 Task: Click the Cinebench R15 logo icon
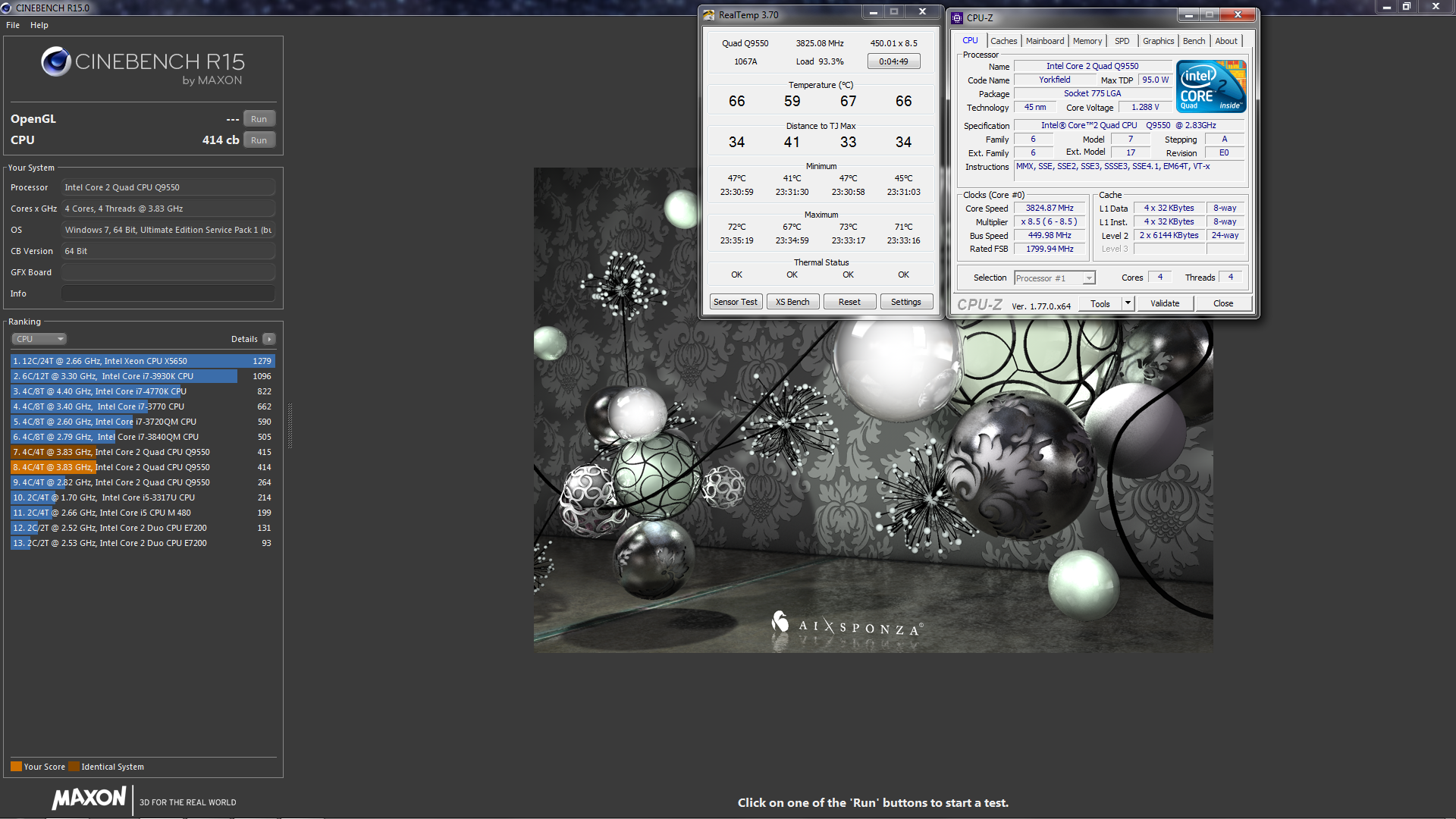[x=56, y=61]
